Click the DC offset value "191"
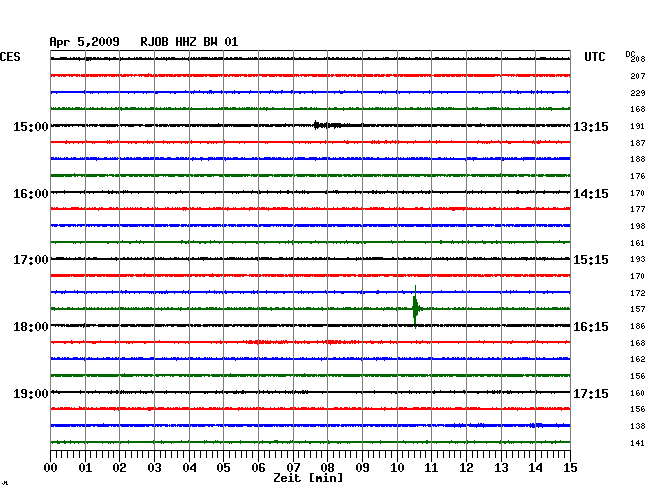The width and height of the screenshot is (650, 494). click(x=638, y=126)
